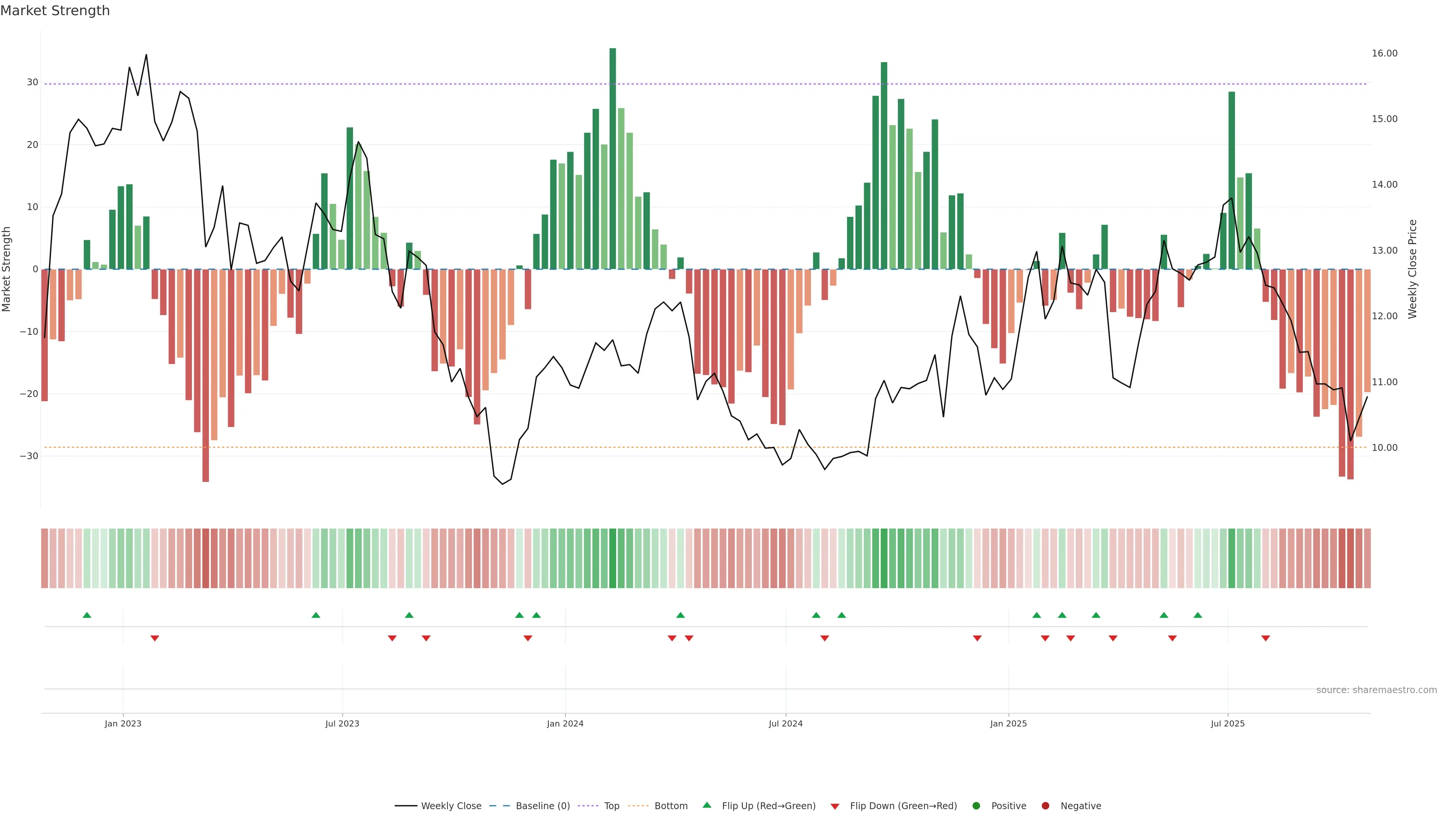Image resolution: width=1456 pixels, height=819 pixels.
Task: Click the first green flip-up triangle marker
Action: 87,615
